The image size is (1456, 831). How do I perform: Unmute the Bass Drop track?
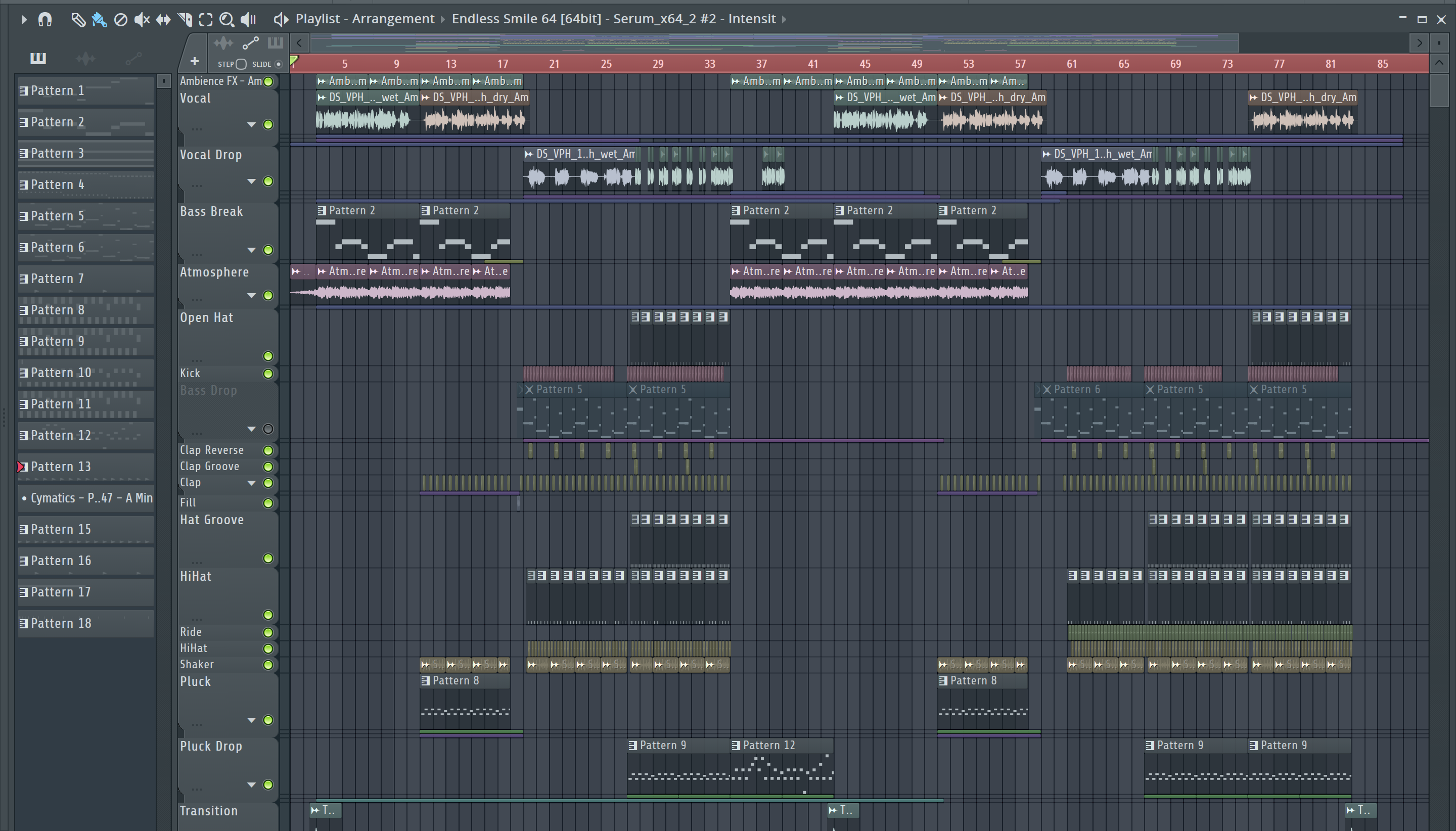click(x=267, y=429)
